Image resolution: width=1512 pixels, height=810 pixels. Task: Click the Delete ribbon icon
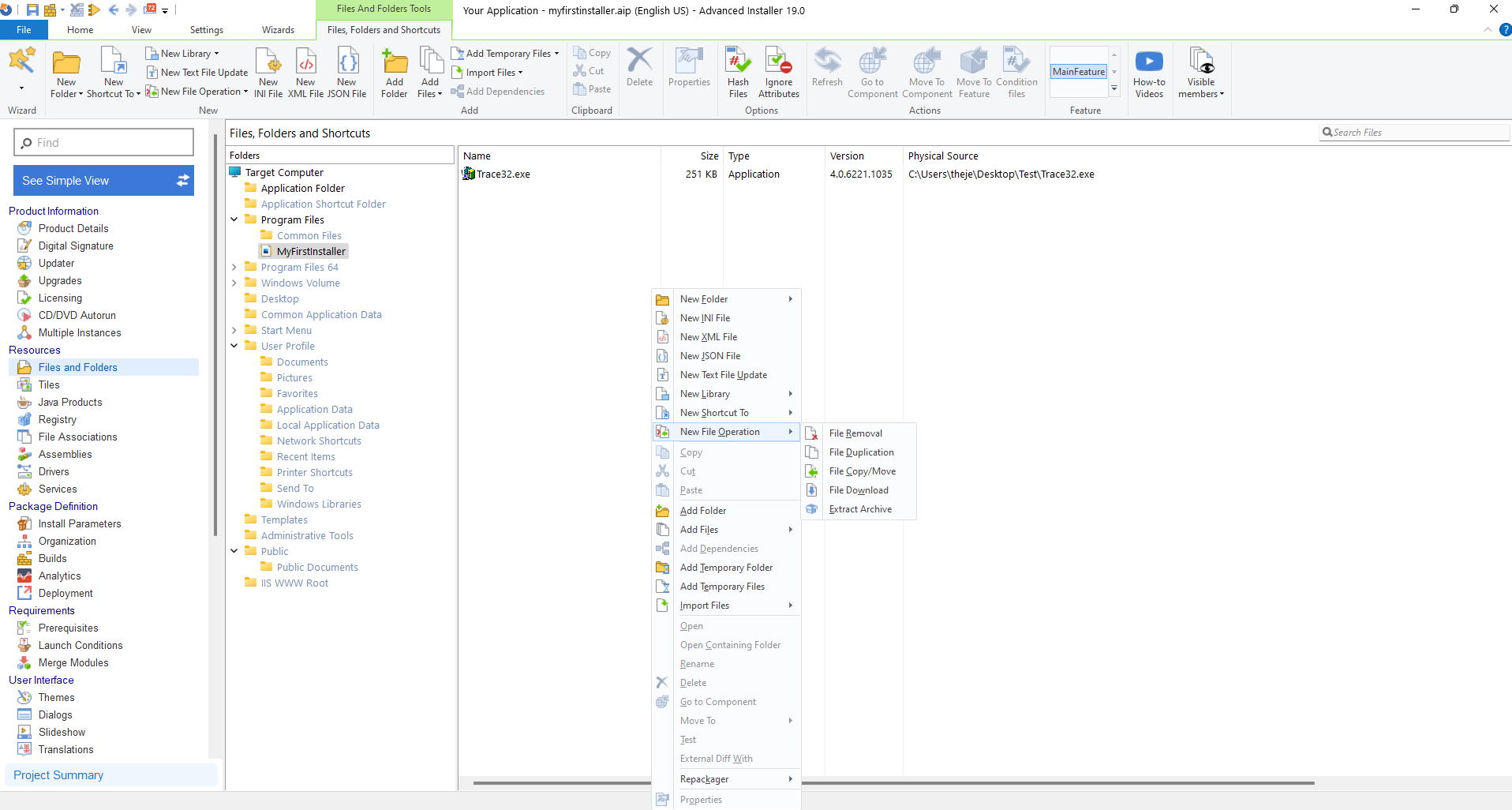(639, 67)
